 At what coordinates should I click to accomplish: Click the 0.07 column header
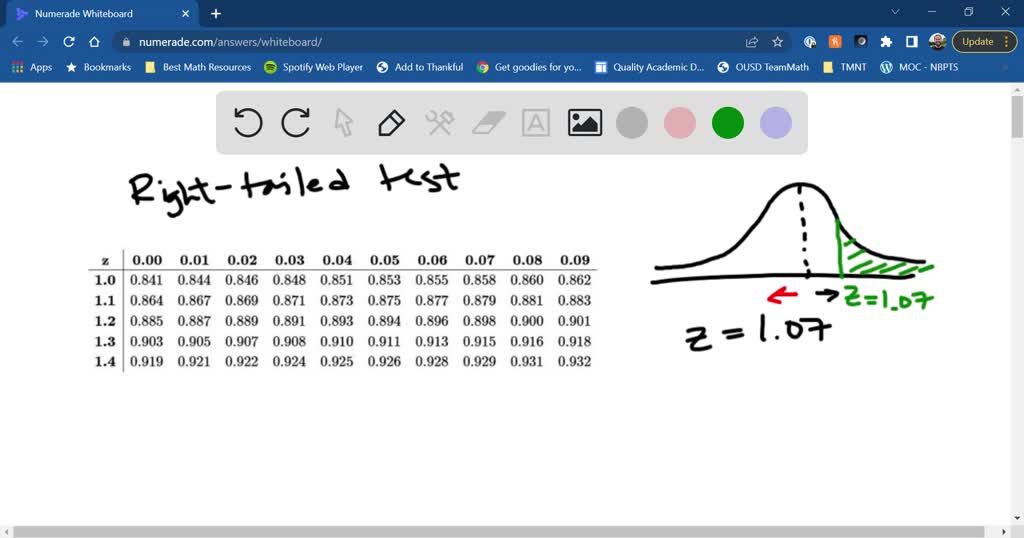tap(479, 260)
